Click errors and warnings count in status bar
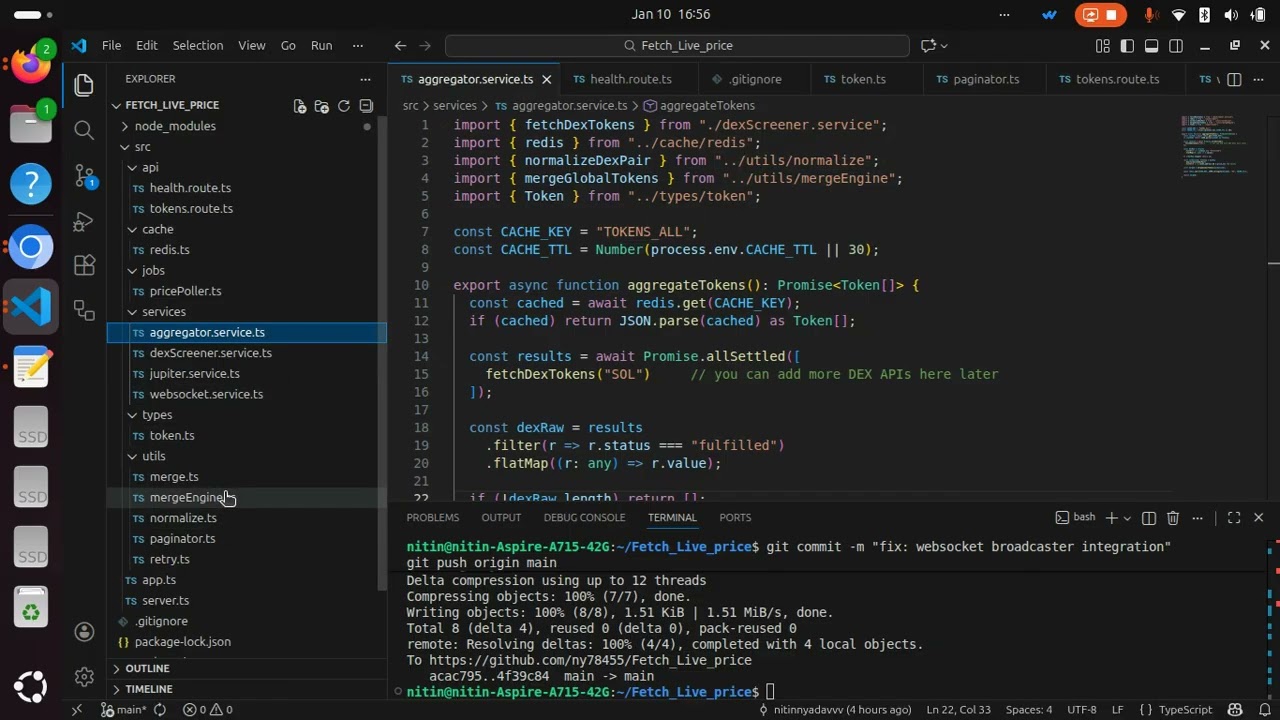The height and width of the screenshot is (720, 1280). 208,709
